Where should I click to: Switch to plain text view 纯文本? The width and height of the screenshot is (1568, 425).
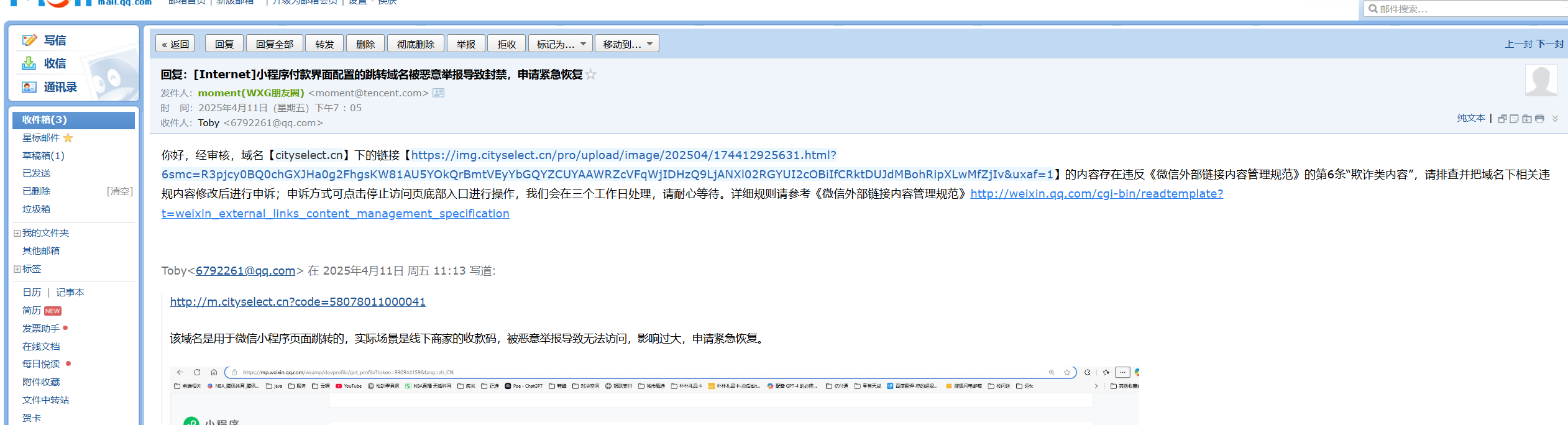1471,118
